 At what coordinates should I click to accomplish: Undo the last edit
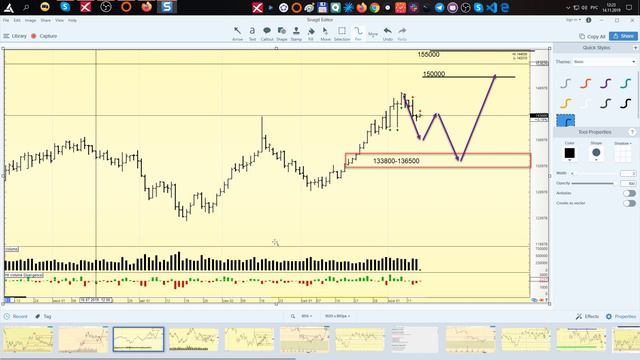click(388, 33)
